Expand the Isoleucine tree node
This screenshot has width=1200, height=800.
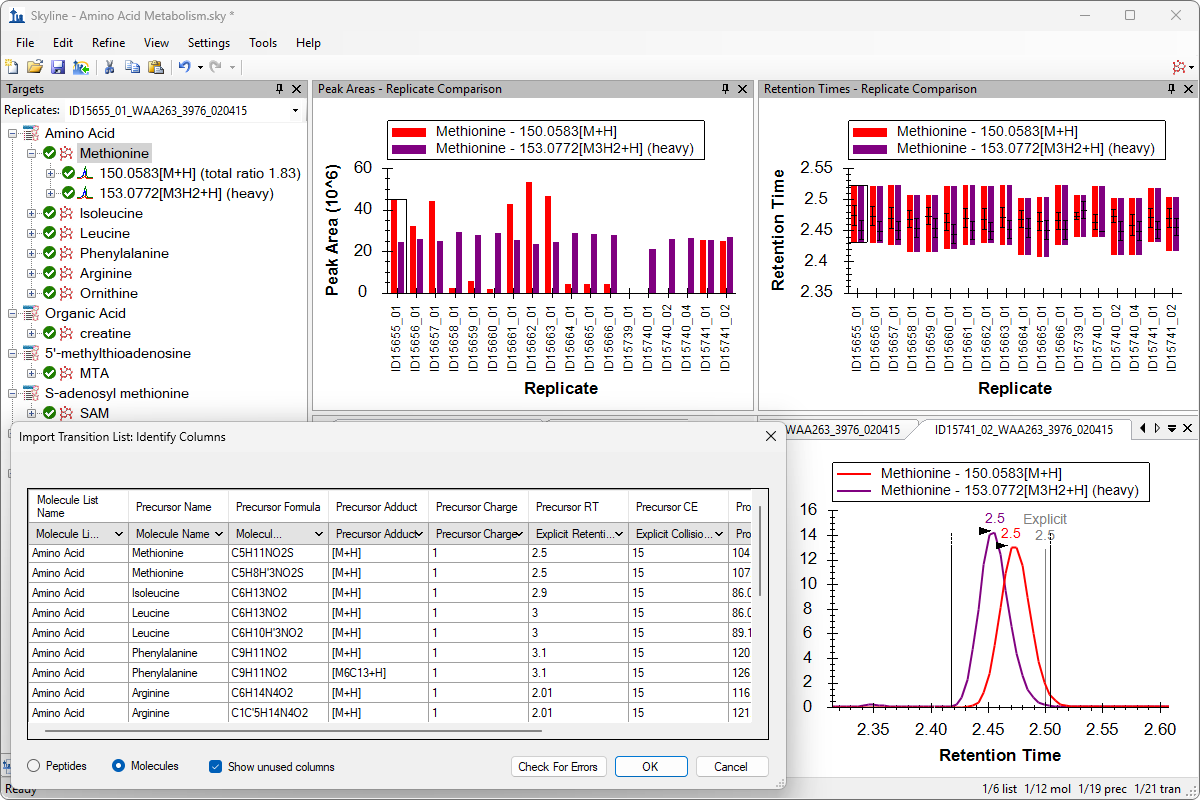(x=33, y=213)
